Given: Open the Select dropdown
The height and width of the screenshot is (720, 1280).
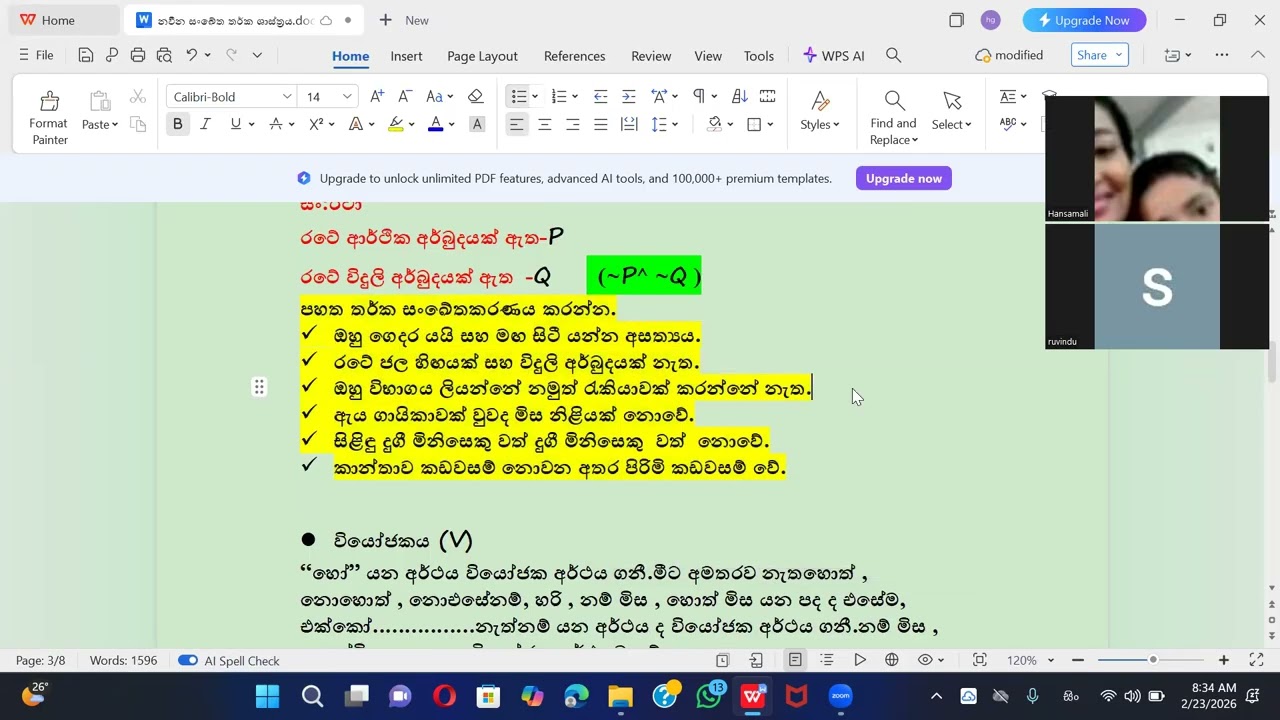Looking at the screenshot, I should pyautogui.click(x=951, y=112).
